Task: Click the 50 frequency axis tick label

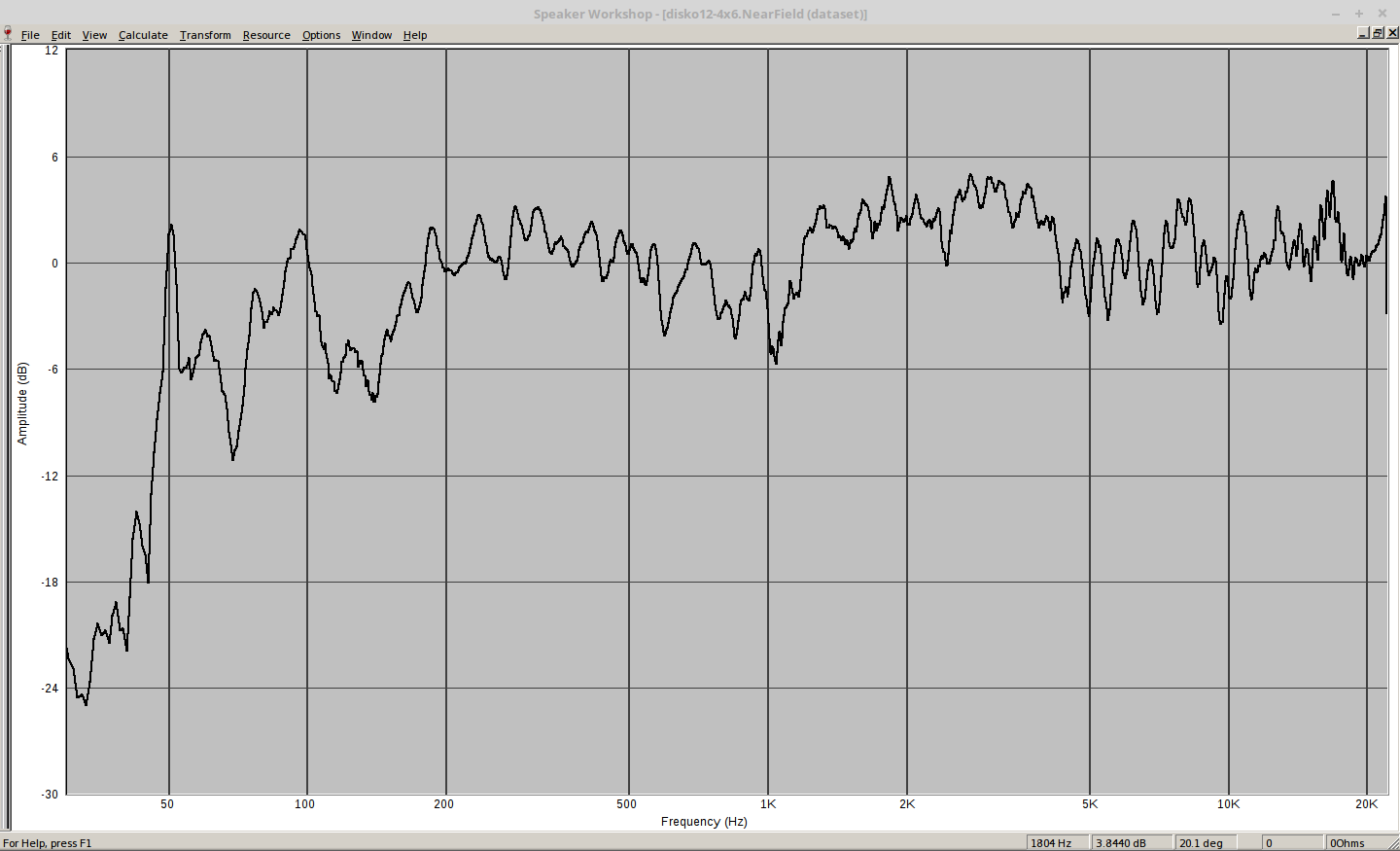Action: tap(167, 804)
